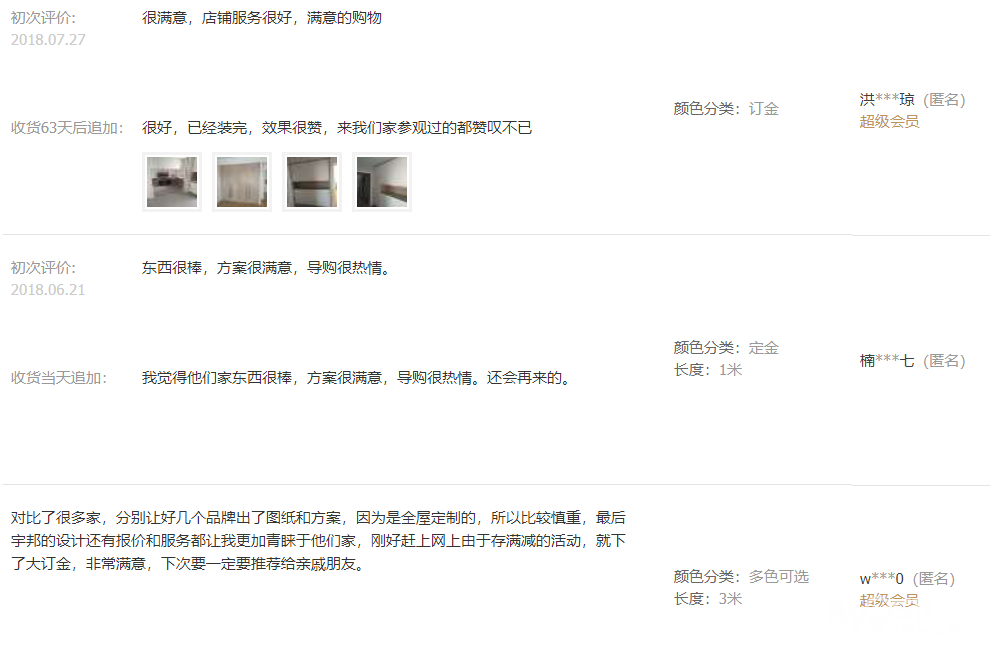Click the 收货当天追加 label
The width and height of the screenshot is (990, 648).
point(59,378)
